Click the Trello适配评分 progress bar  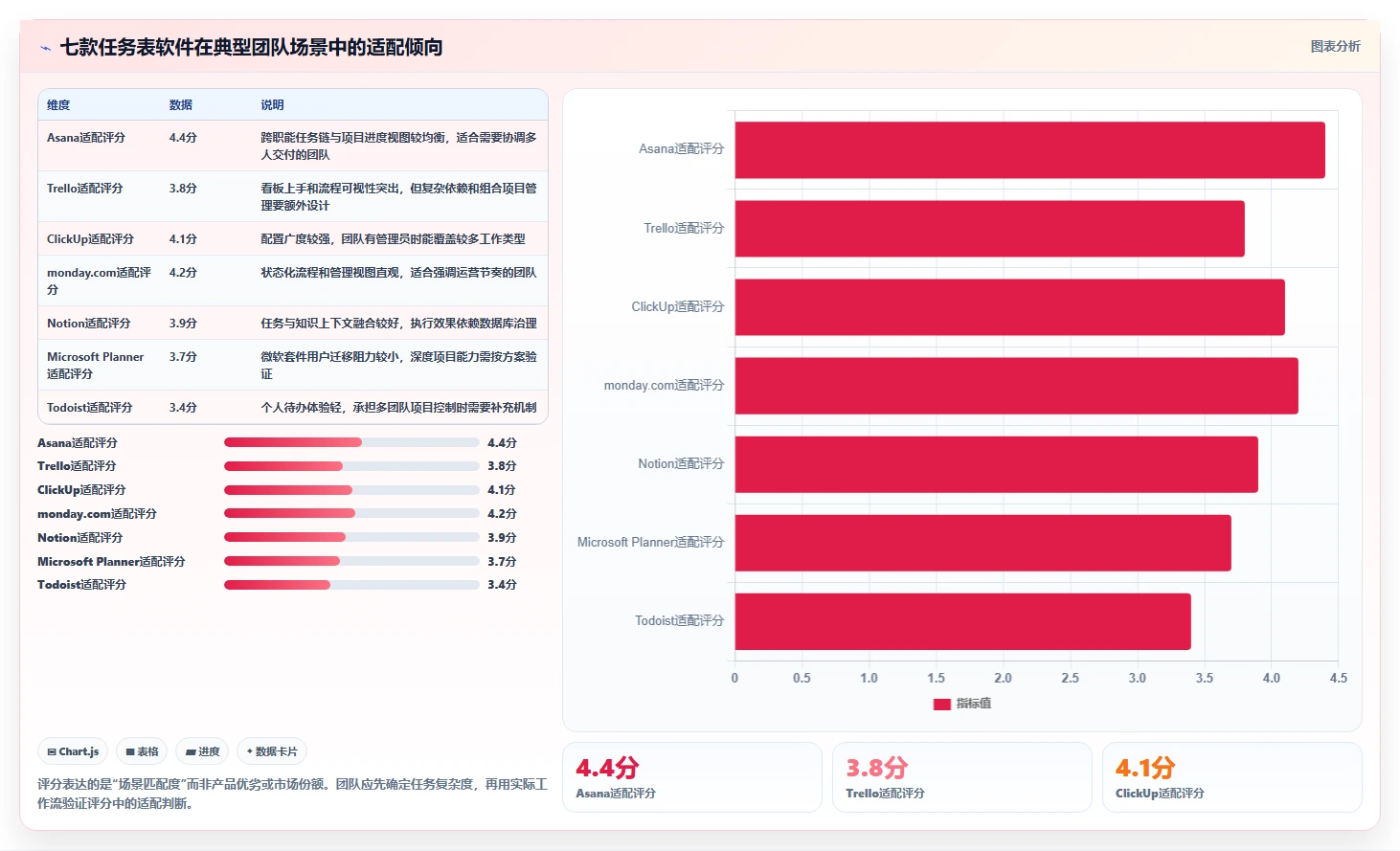tap(351, 466)
